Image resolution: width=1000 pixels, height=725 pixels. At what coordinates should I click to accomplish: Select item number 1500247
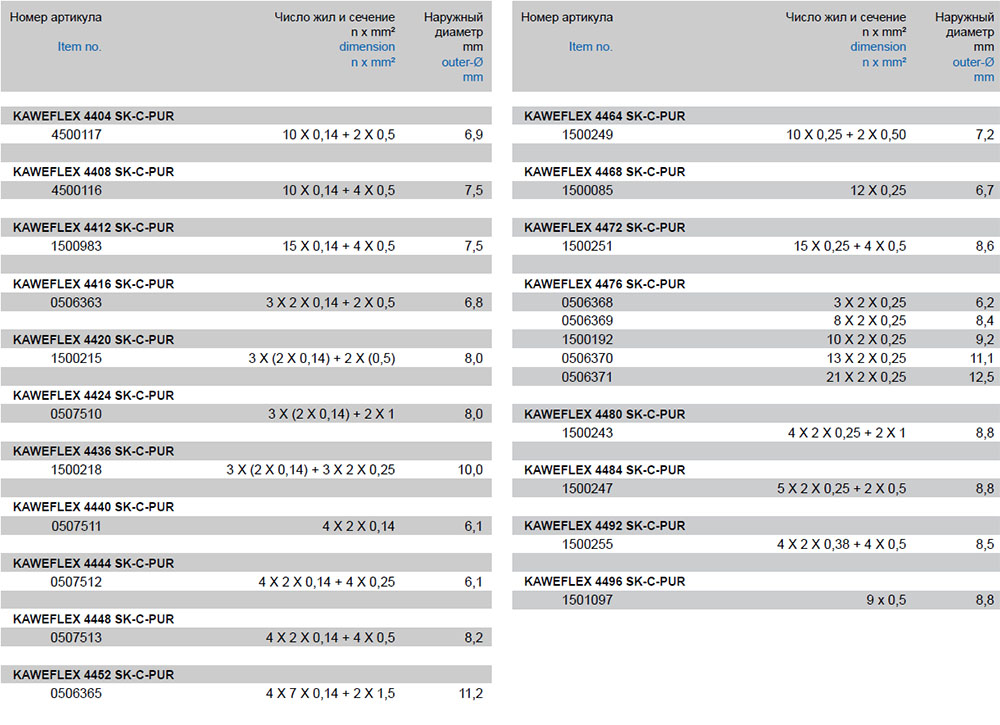pyautogui.click(x=587, y=488)
